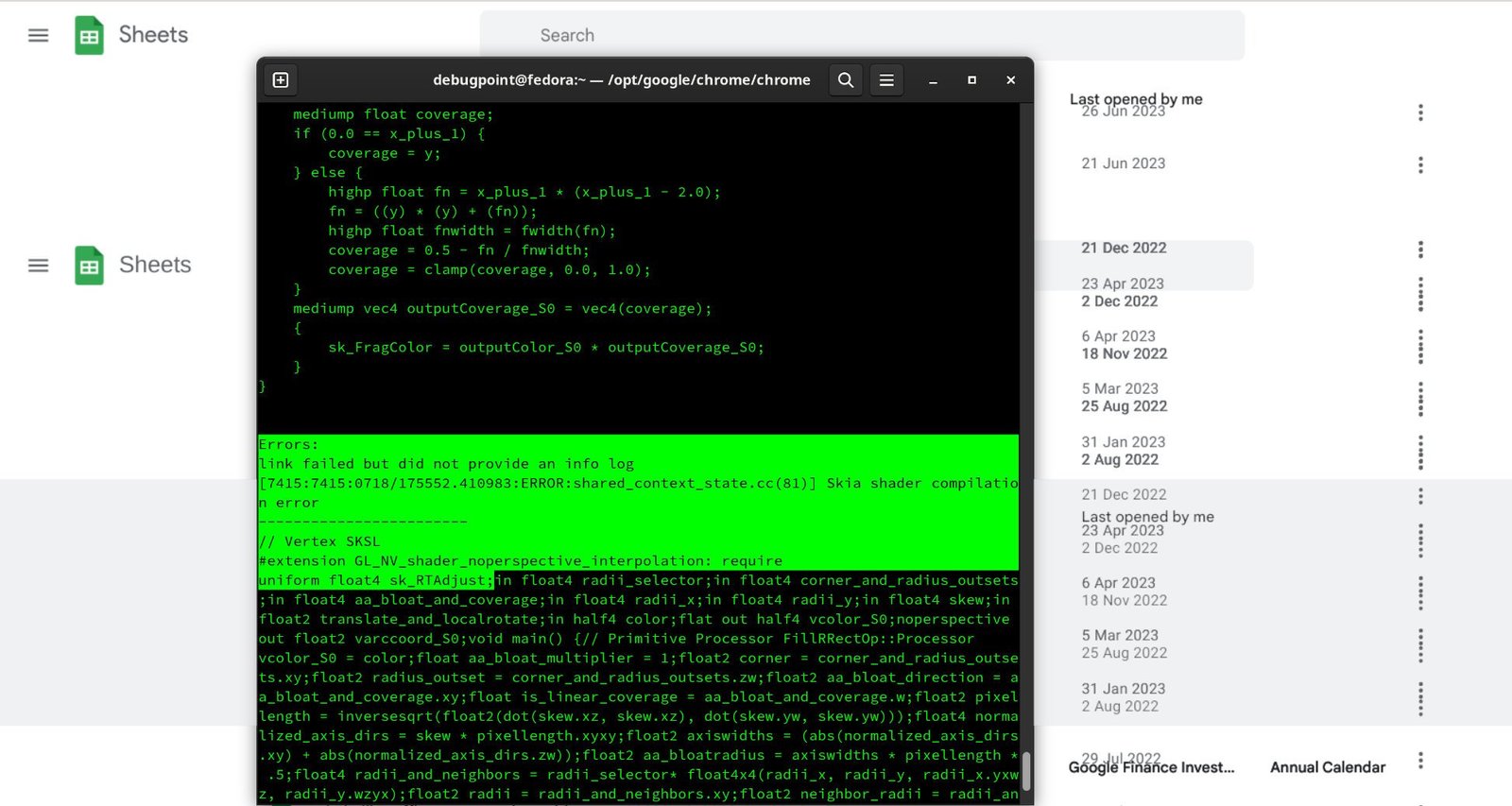Click the lower 'Sheets' title text
Screen dimensions: 1512x806
click(155, 265)
